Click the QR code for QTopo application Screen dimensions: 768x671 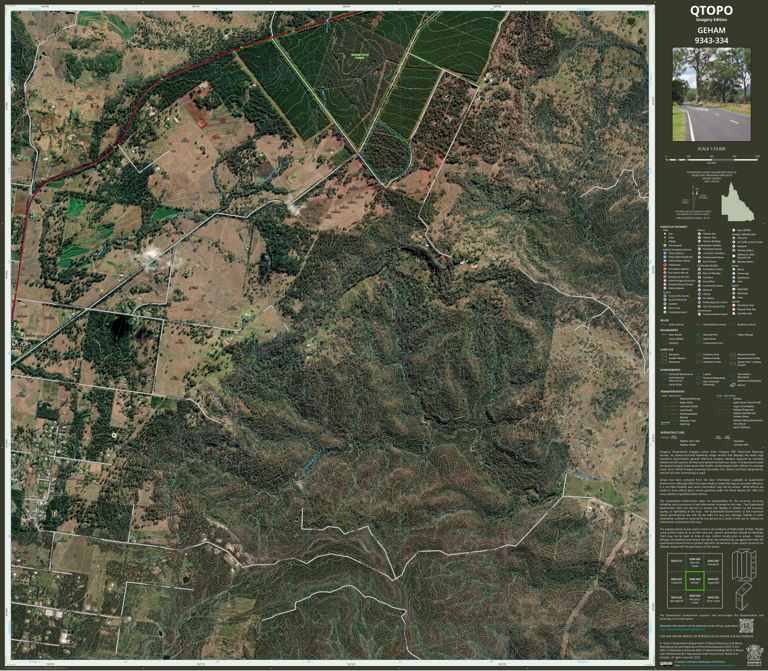746,626
